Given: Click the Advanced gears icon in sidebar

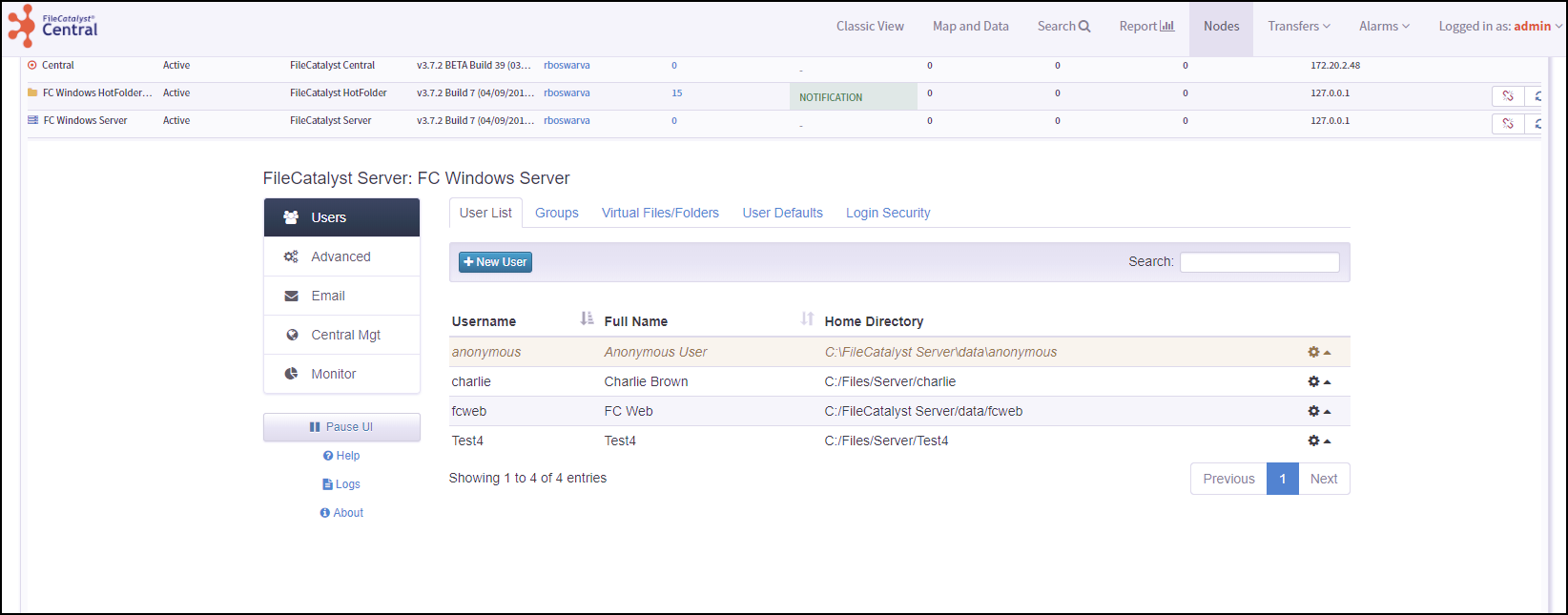Looking at the screenshot, I should (x=291, y=256).
